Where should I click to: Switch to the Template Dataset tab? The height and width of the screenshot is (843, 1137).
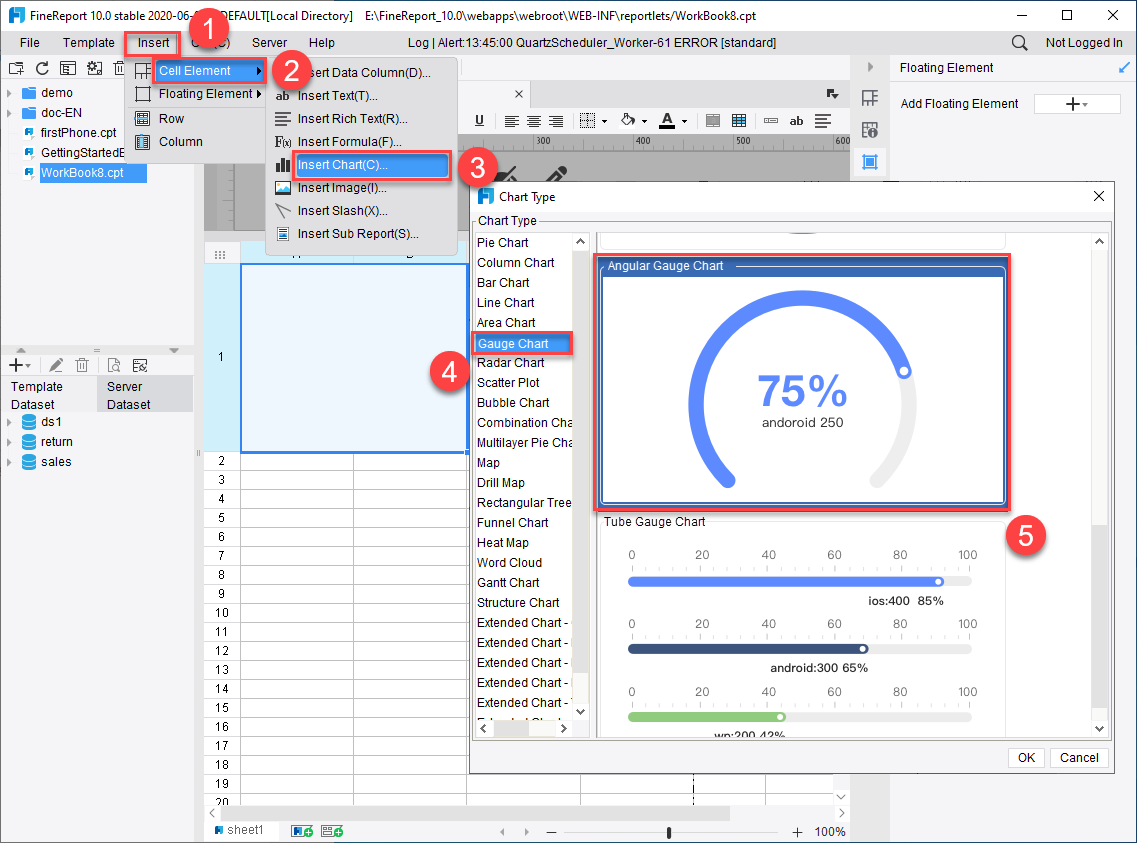pyautogui.click(x=49, y=395)
